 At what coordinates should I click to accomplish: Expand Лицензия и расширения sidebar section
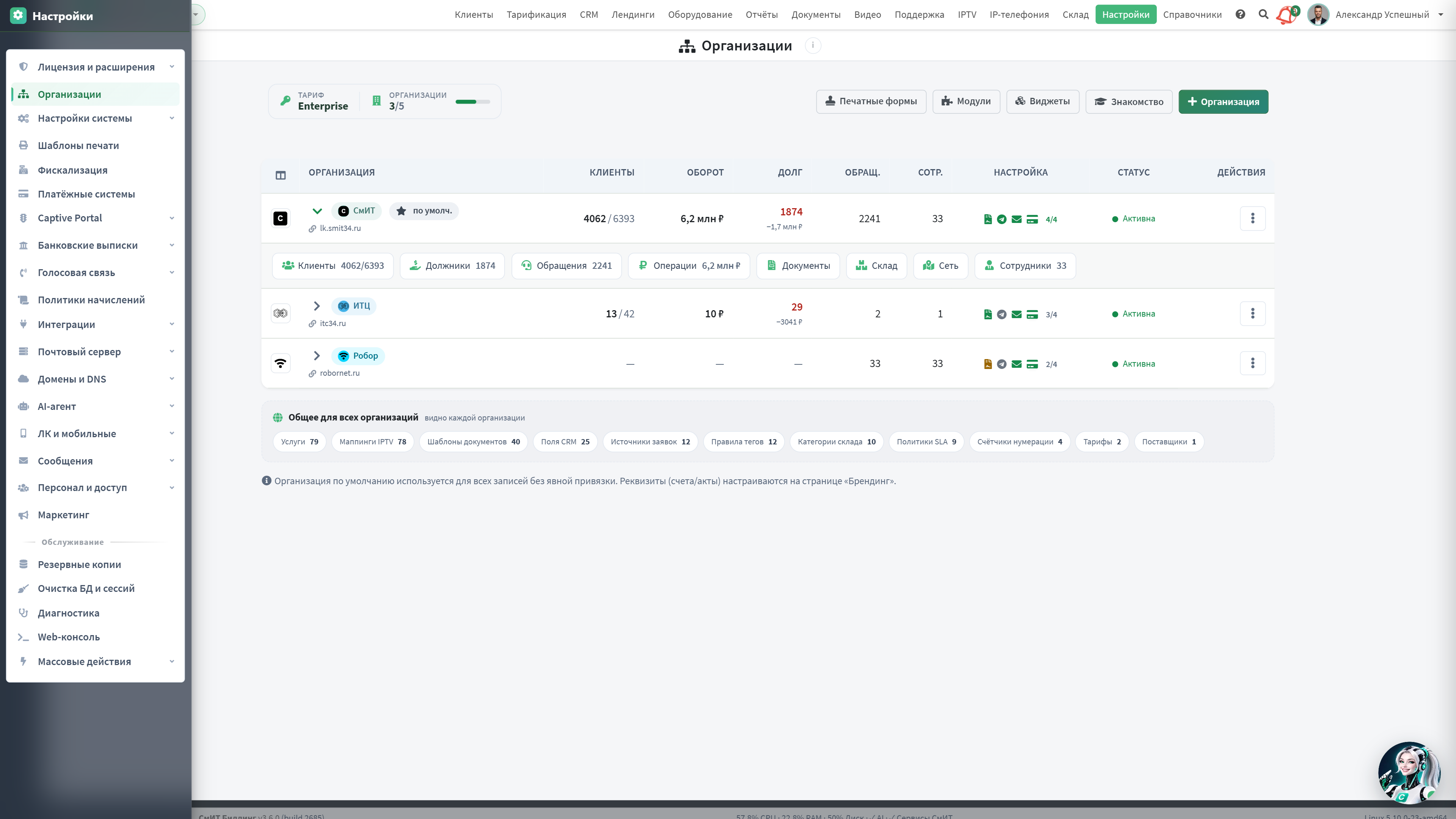pyautogui.click(x=95, y=67)
